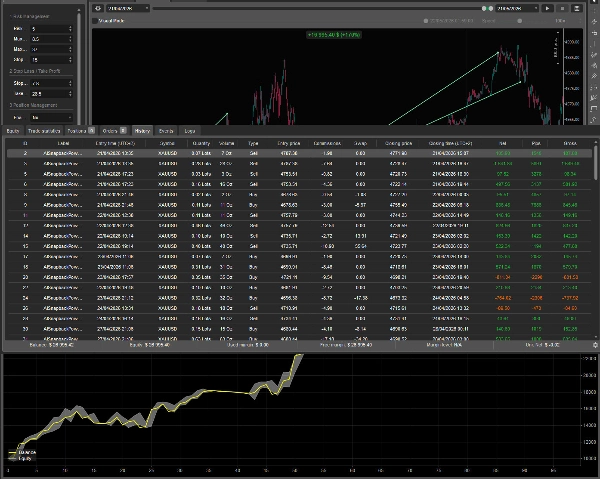Click the Equity legend entry in equity chart
The width and height of the screenshot is (600, 479).
20,458
